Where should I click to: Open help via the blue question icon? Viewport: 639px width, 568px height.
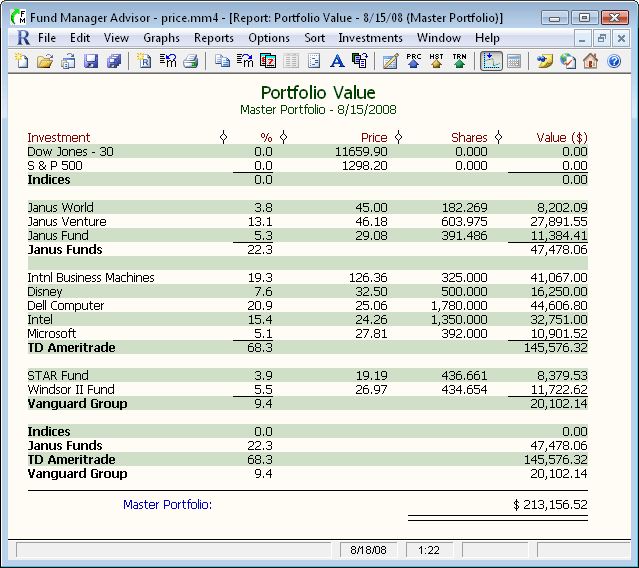(614, 61)
